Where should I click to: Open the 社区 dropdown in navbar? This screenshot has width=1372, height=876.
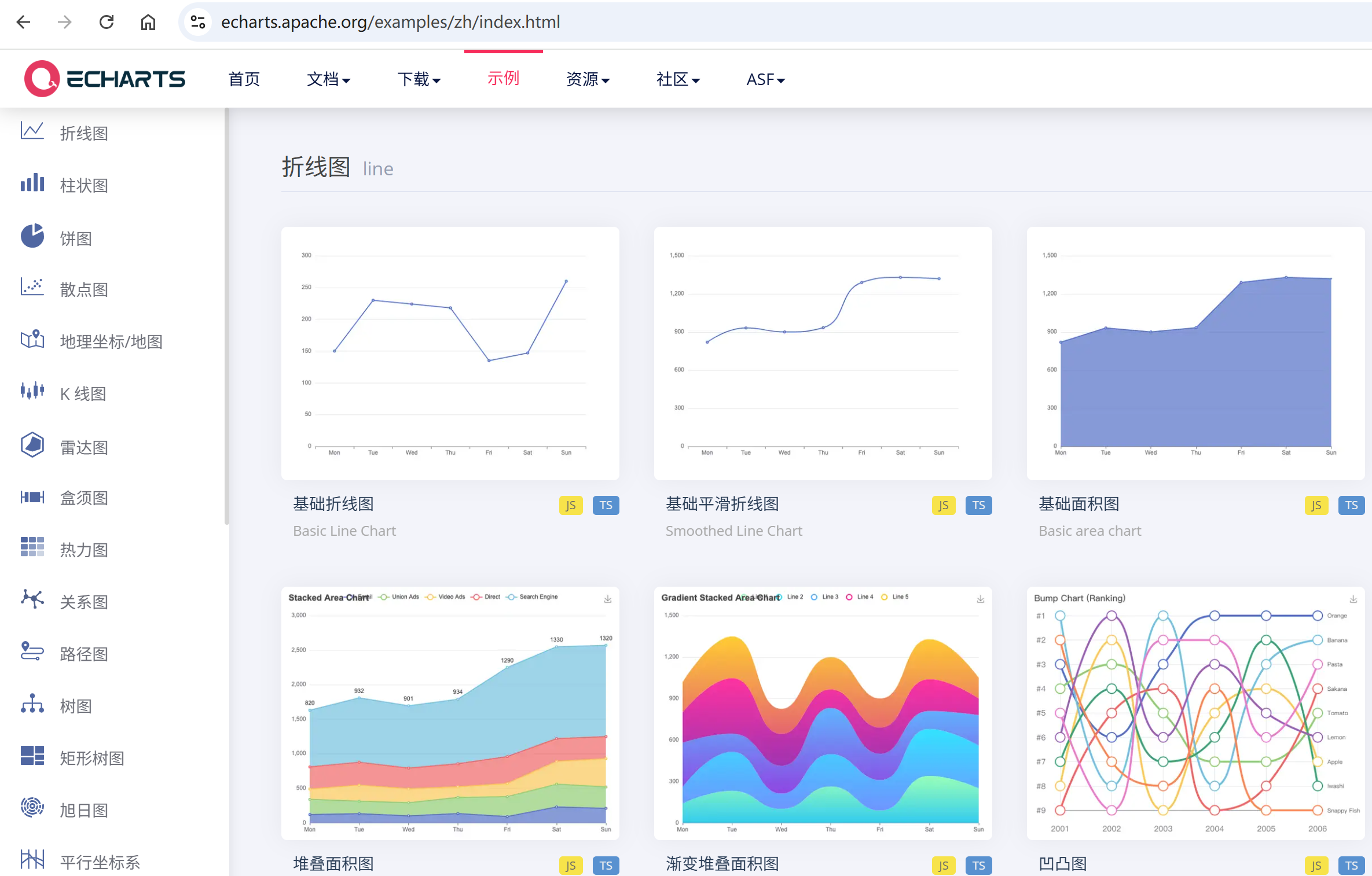point(678,79)
